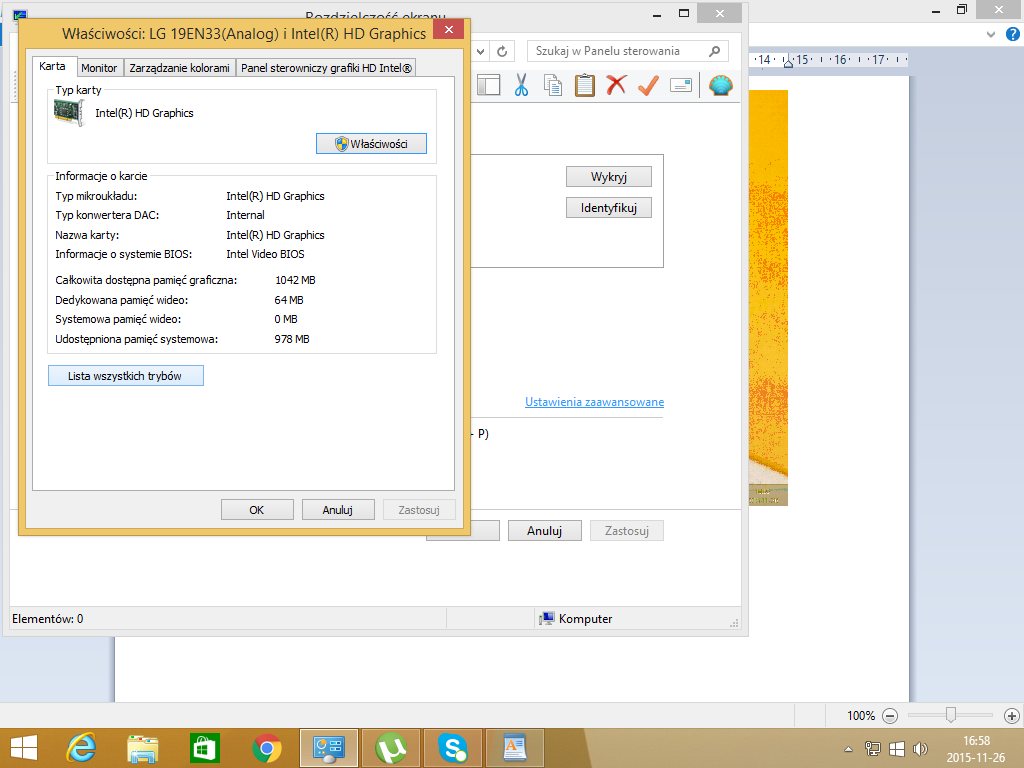The height and width of the screenshot is (768, 1024).
Task: Click Lista wszystkich trybów button
Action: (x=125, y=376)
